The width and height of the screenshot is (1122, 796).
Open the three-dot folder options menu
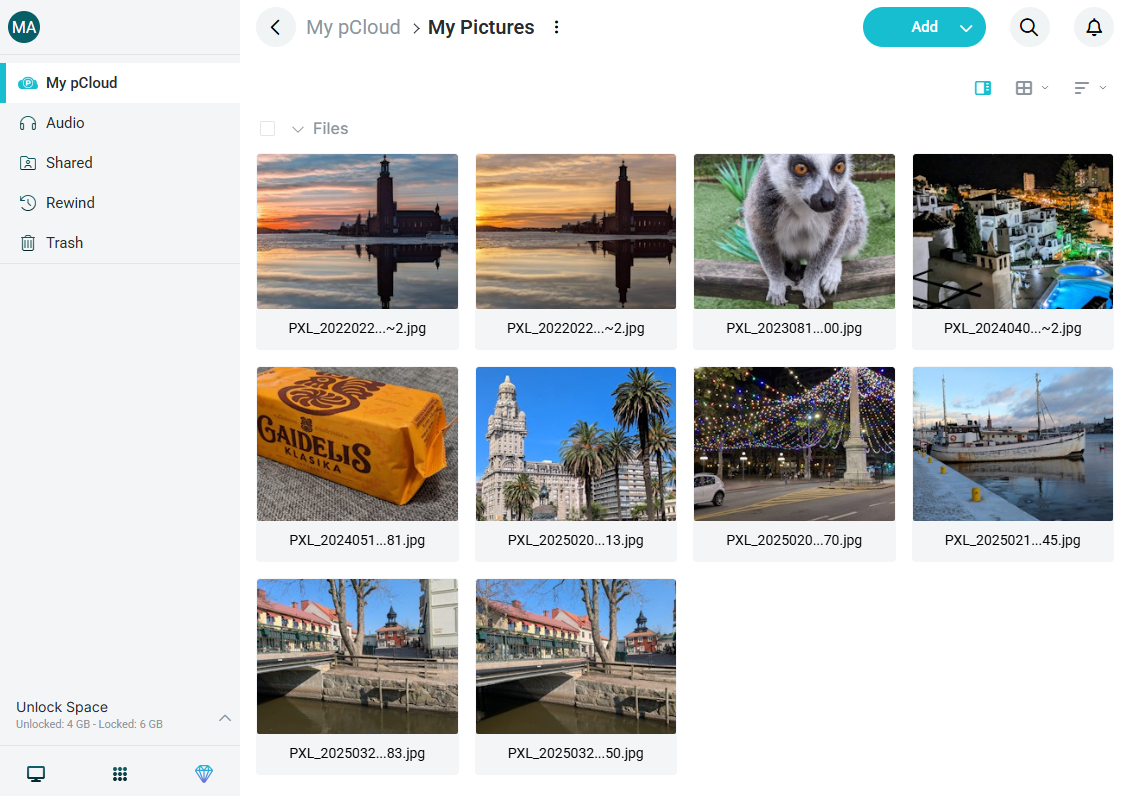557,27
